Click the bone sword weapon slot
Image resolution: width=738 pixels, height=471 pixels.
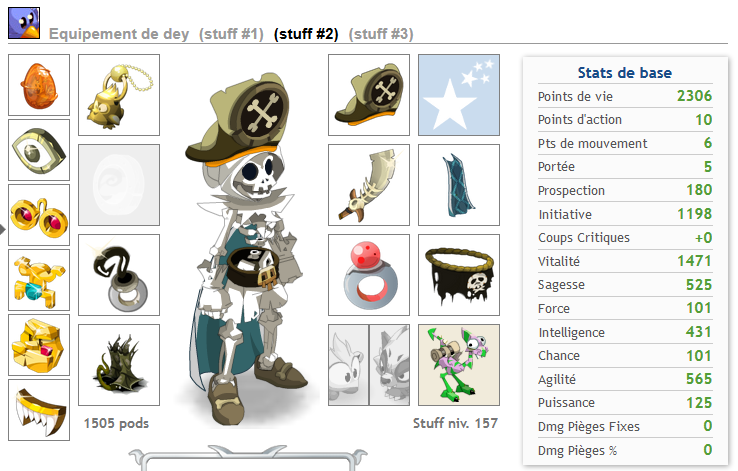click(x=369, y=185)
